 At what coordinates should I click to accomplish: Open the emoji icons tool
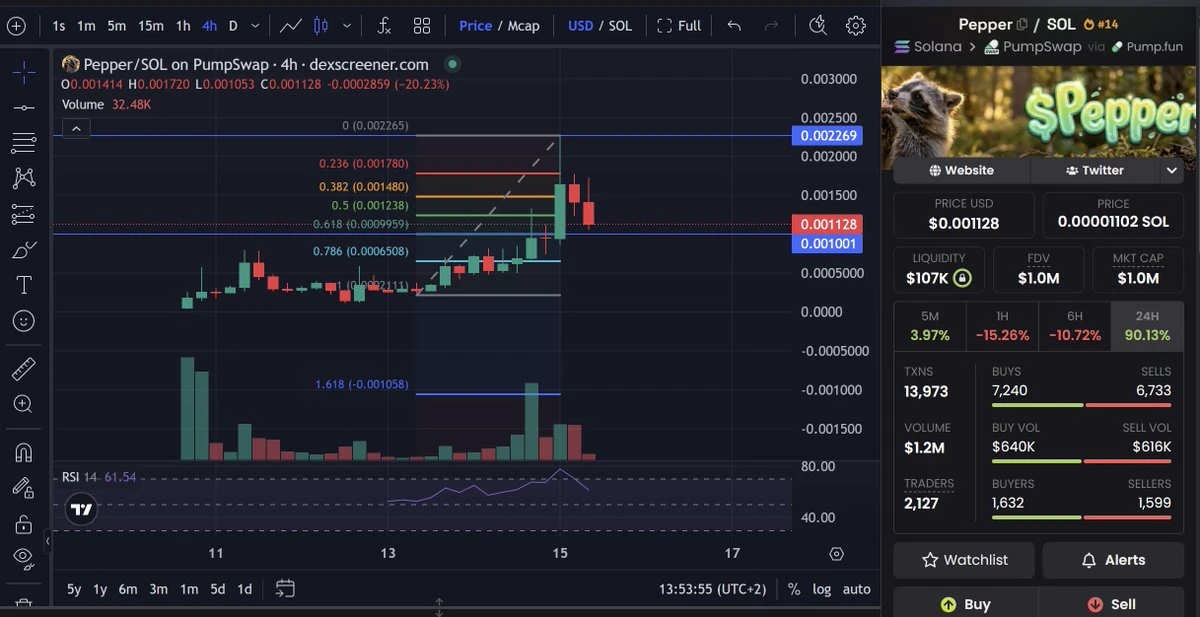tap(23, 321)
